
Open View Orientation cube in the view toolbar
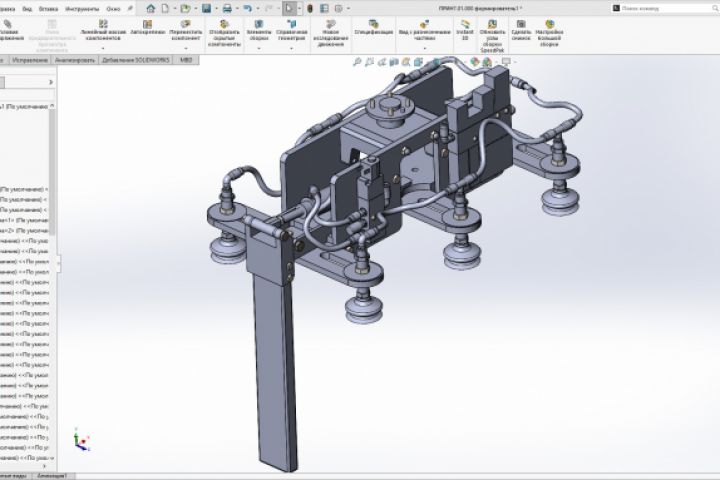click(418, 62)
